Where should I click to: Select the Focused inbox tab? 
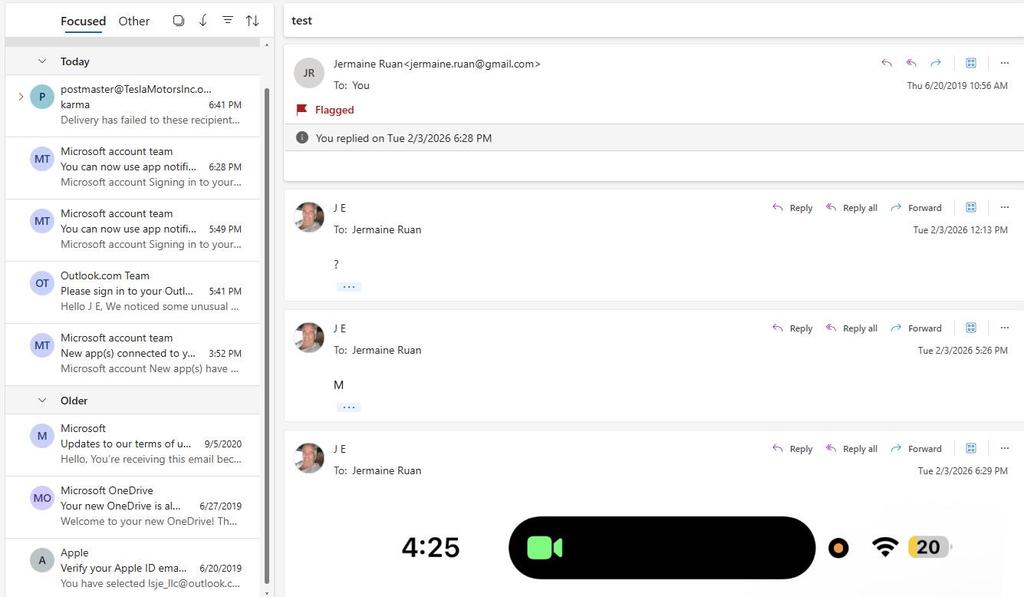coord(83,21)
